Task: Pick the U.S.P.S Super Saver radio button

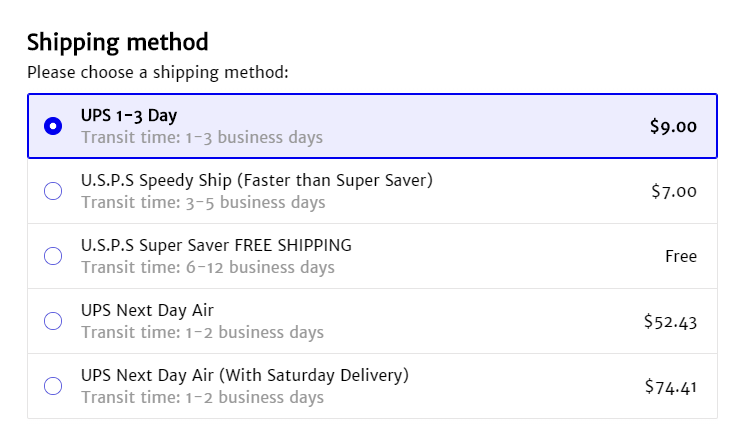Action: pos(53,256)
